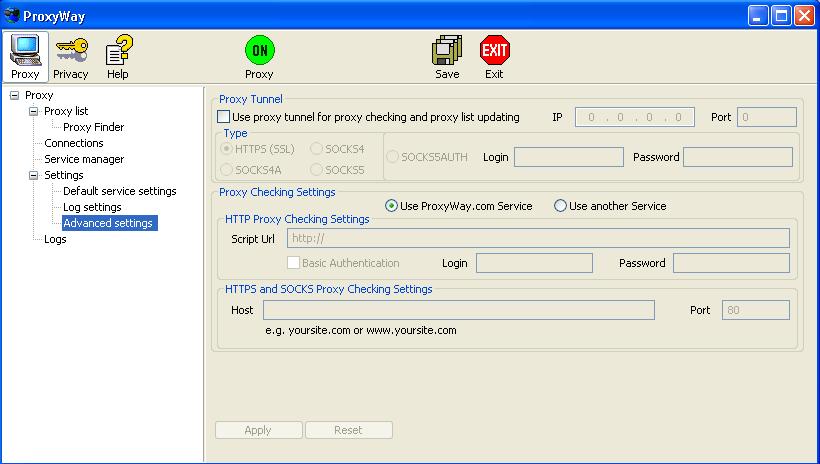Image resolution: width=820 pixels, height=464 pixels.
Task: Select Proxy Finder in tree
Action: pos(94,127)
